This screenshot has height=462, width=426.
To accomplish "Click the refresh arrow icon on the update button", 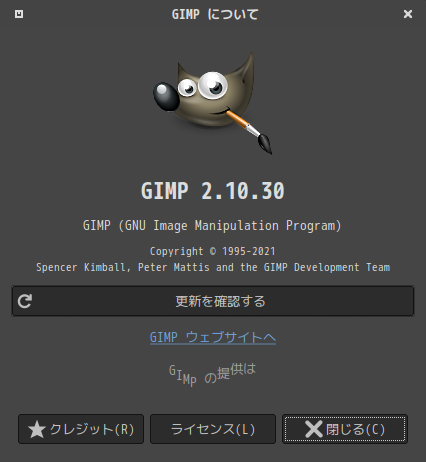I will [x=25, y=301].
